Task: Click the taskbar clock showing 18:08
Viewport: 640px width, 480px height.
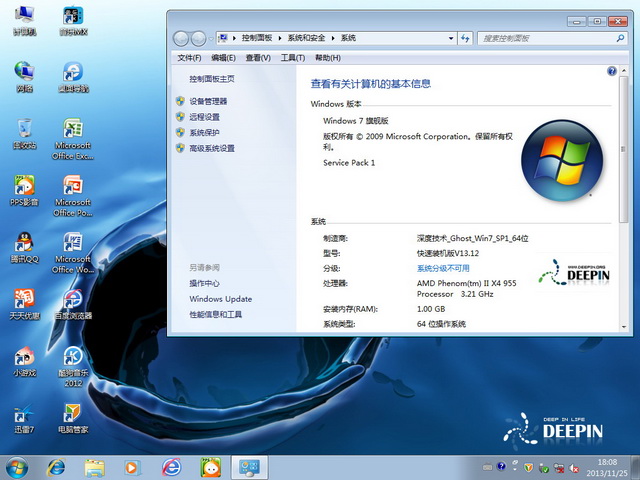Action: click(607, 468)
